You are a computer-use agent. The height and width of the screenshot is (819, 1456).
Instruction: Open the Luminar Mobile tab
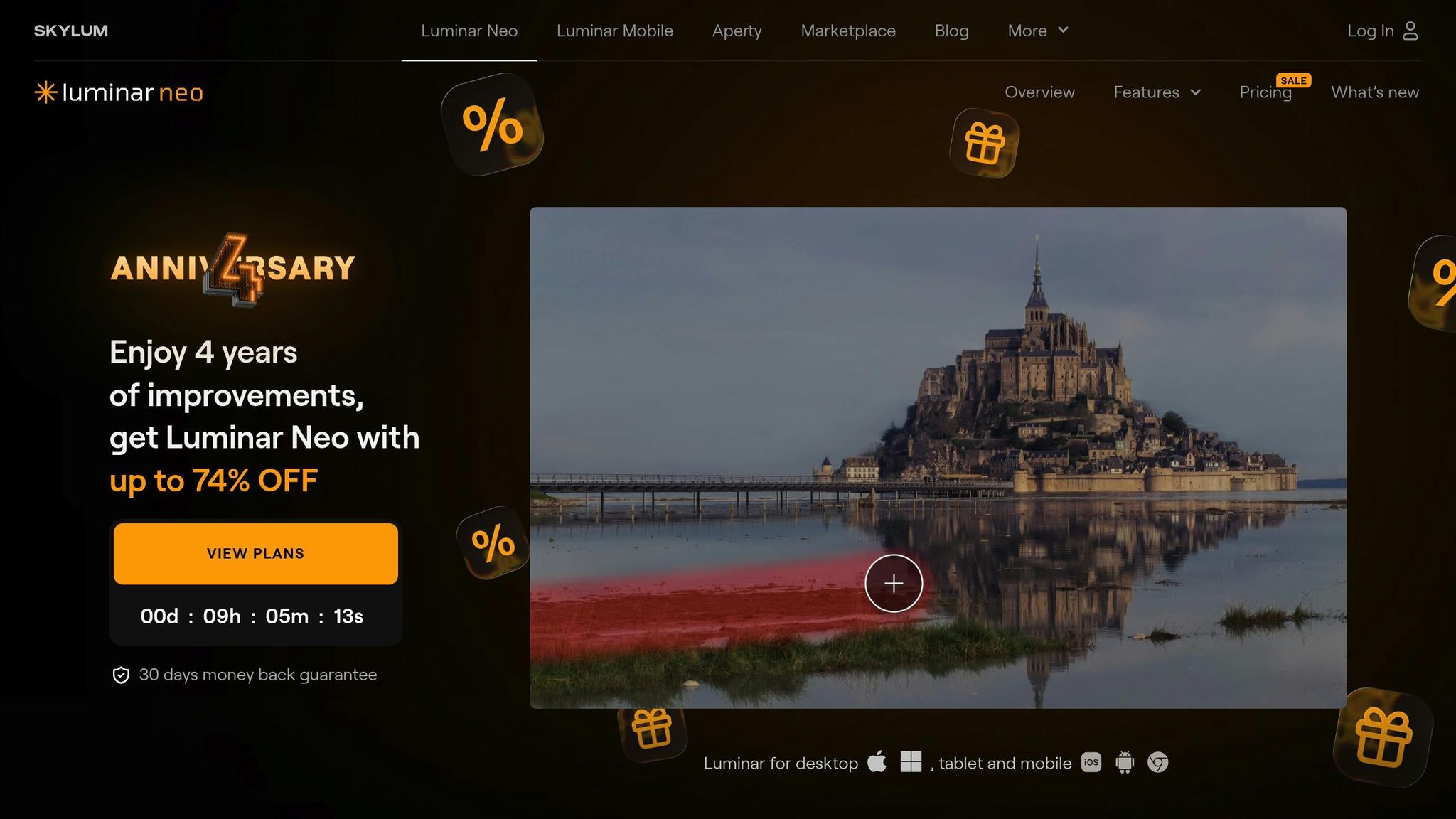point(615,31)
